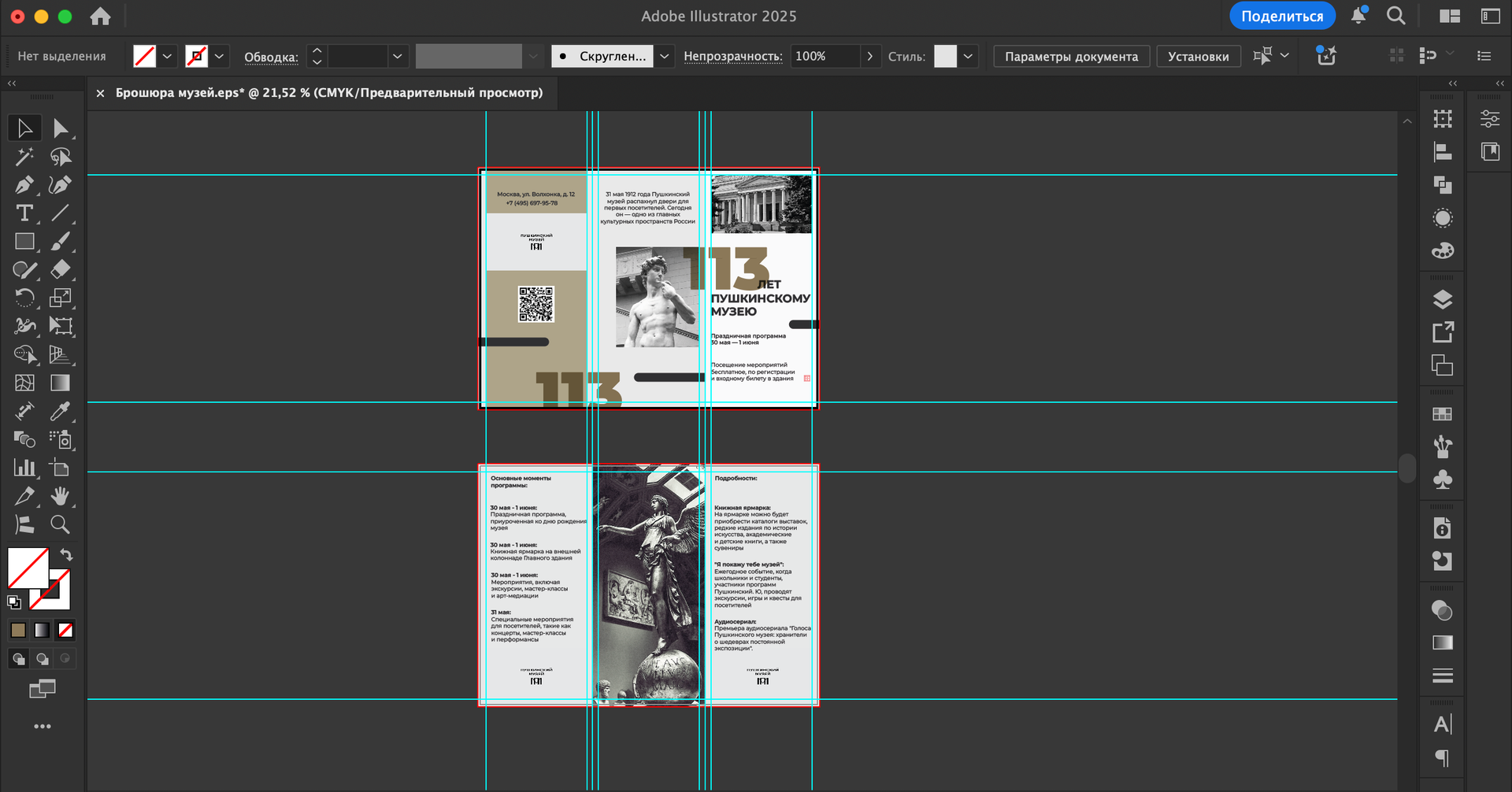Select the Pen tool
The height and width of the screenshot is (792, 1512).
[24, 185]
